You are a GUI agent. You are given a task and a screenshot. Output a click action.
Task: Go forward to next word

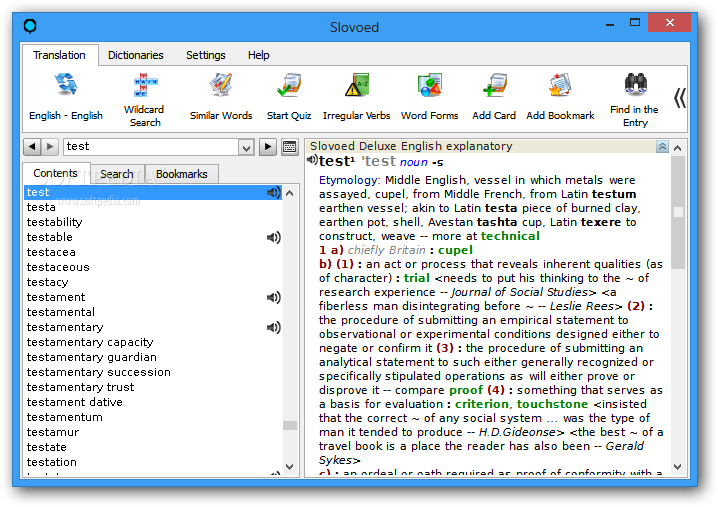tap(50, 147)
